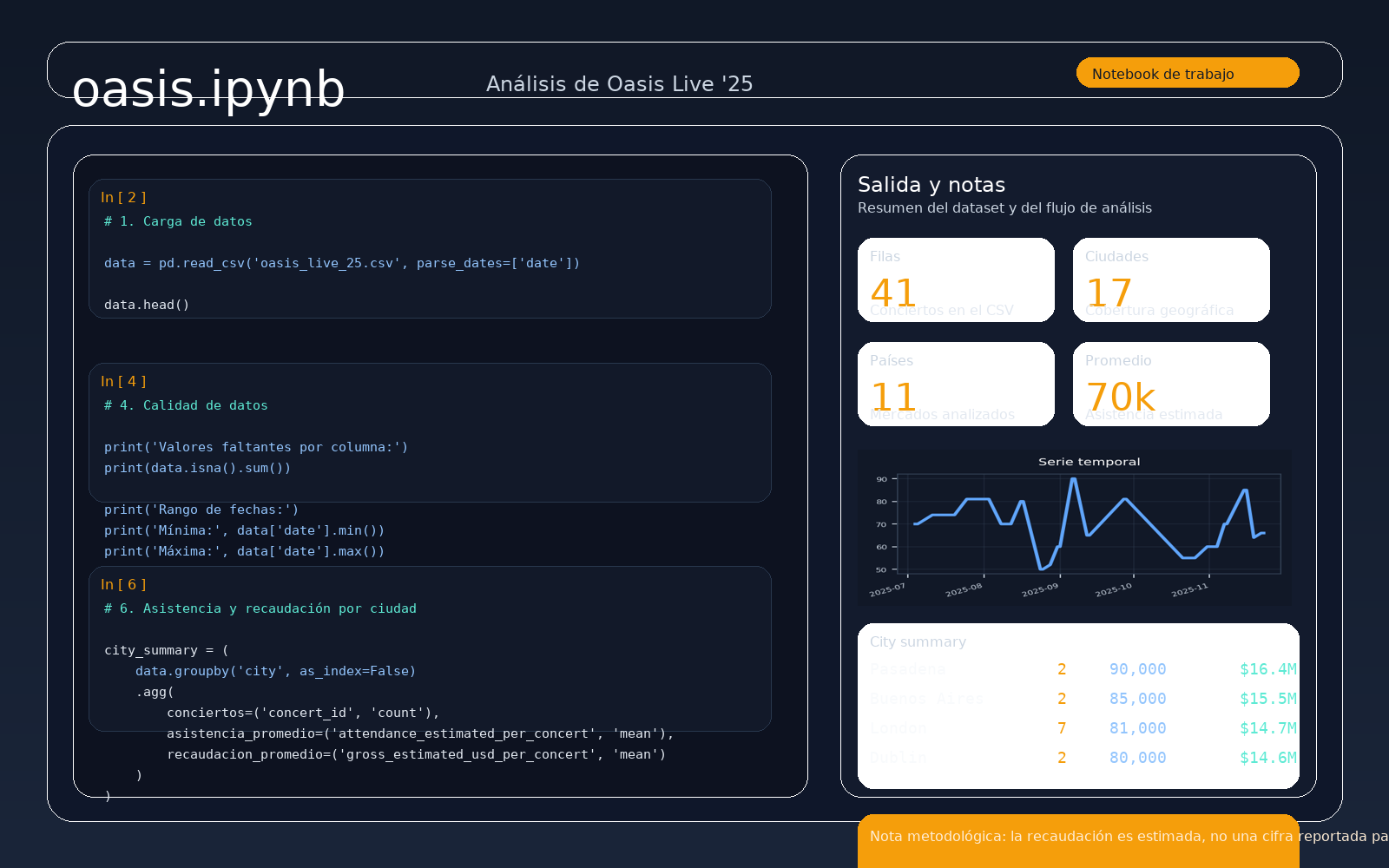Click the "print(data.isna().sum())" line
Viewport: 1389px width, 868px height.
[x=198, y=468]
